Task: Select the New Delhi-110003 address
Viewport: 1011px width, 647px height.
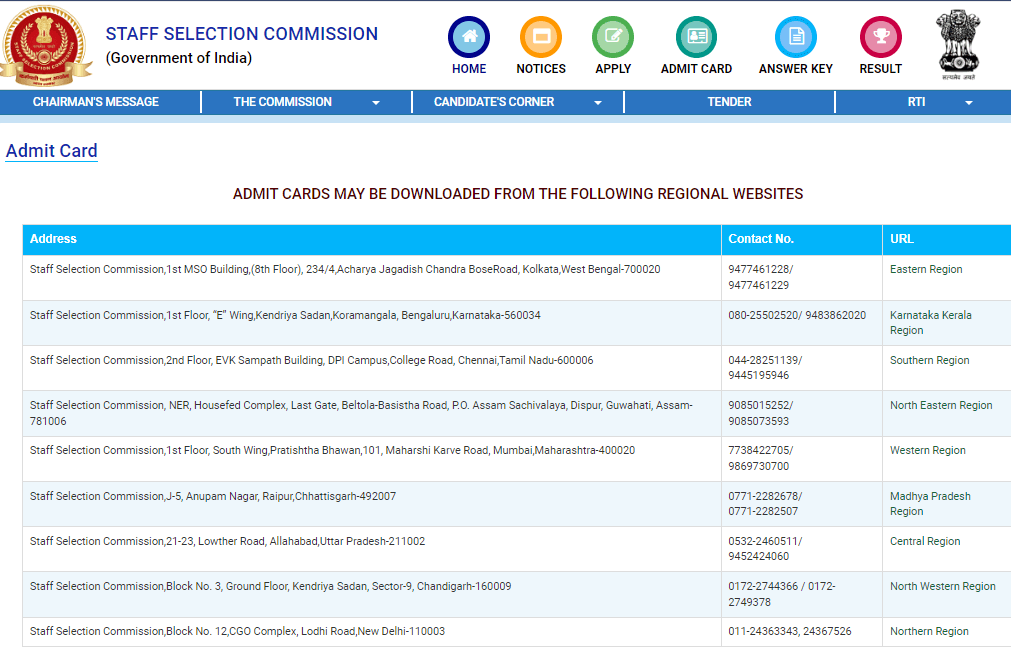Action: 237,631
